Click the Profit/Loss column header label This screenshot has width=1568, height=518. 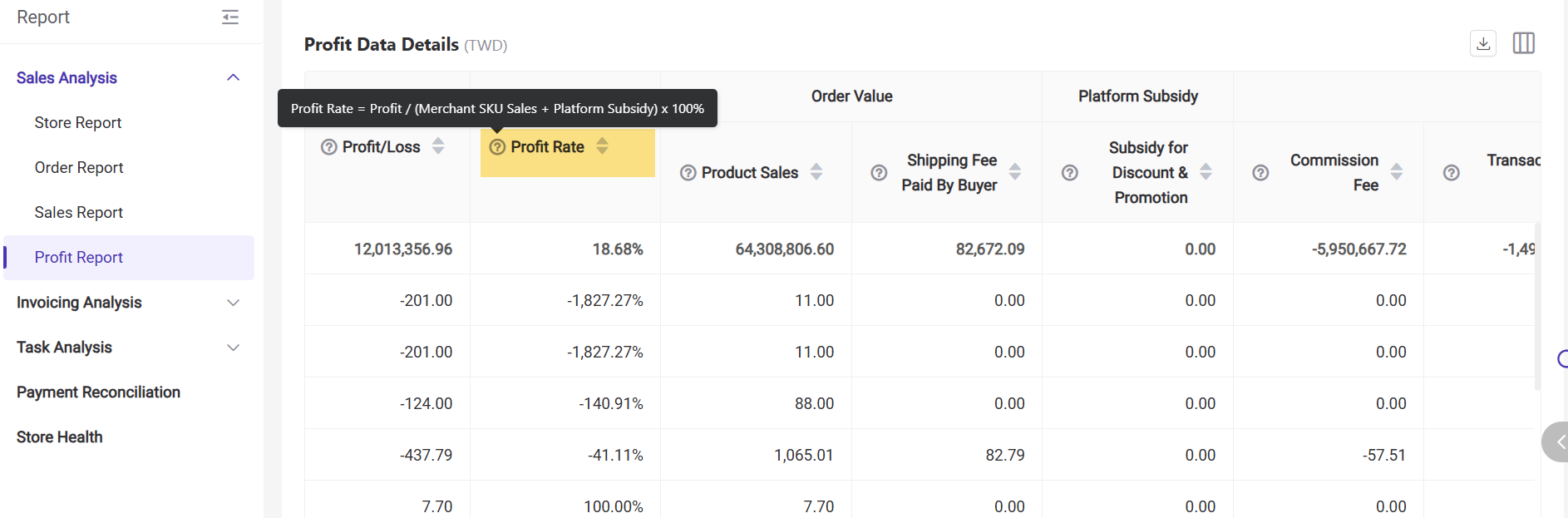[x=382, y=147]
